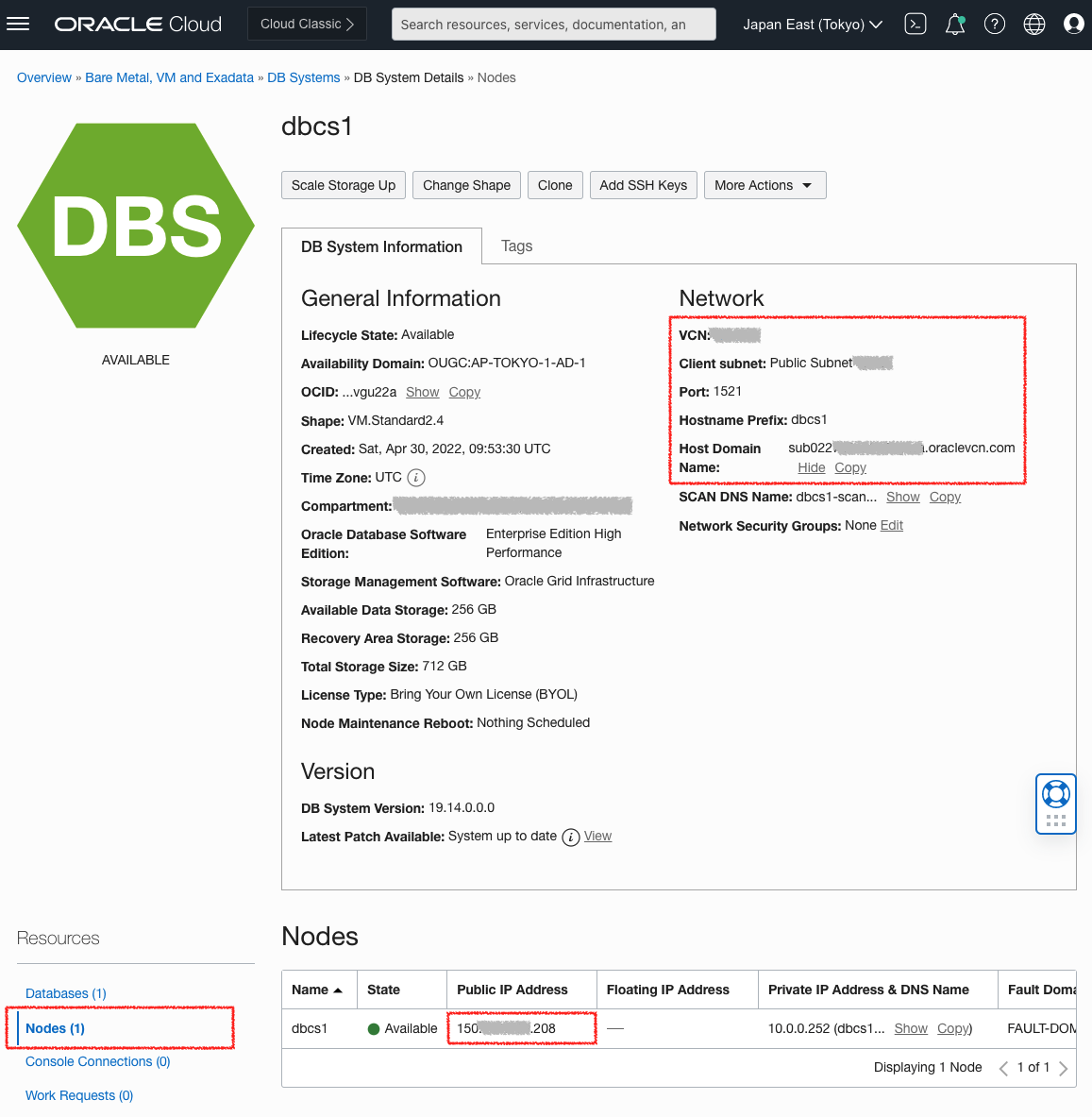The image size is (1092, 1117).
Task: Click the node public IP address ending .208
Action: tap(506, 1028)
